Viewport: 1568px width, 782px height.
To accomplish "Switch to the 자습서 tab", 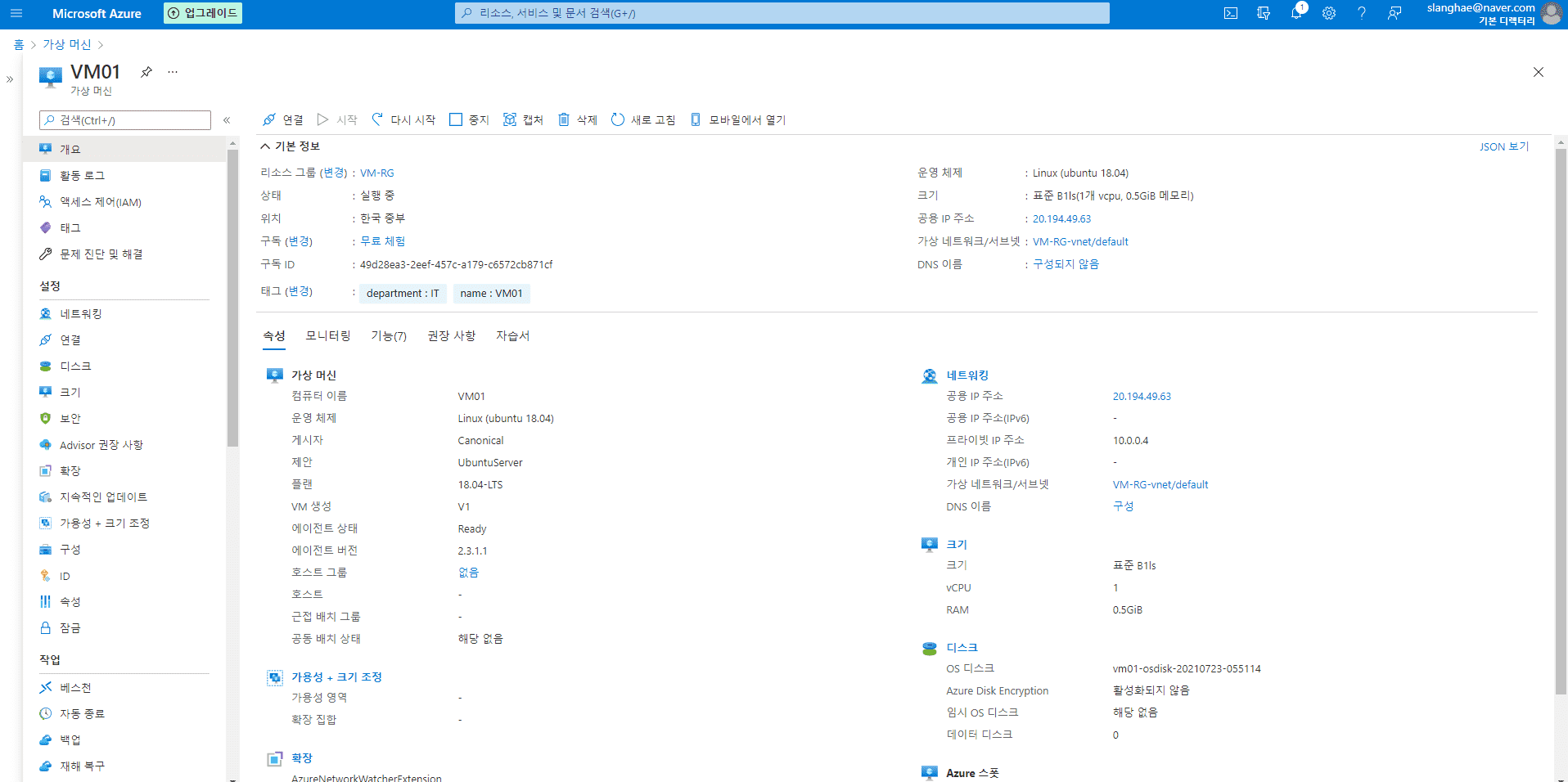I will [x=513, y=335].
